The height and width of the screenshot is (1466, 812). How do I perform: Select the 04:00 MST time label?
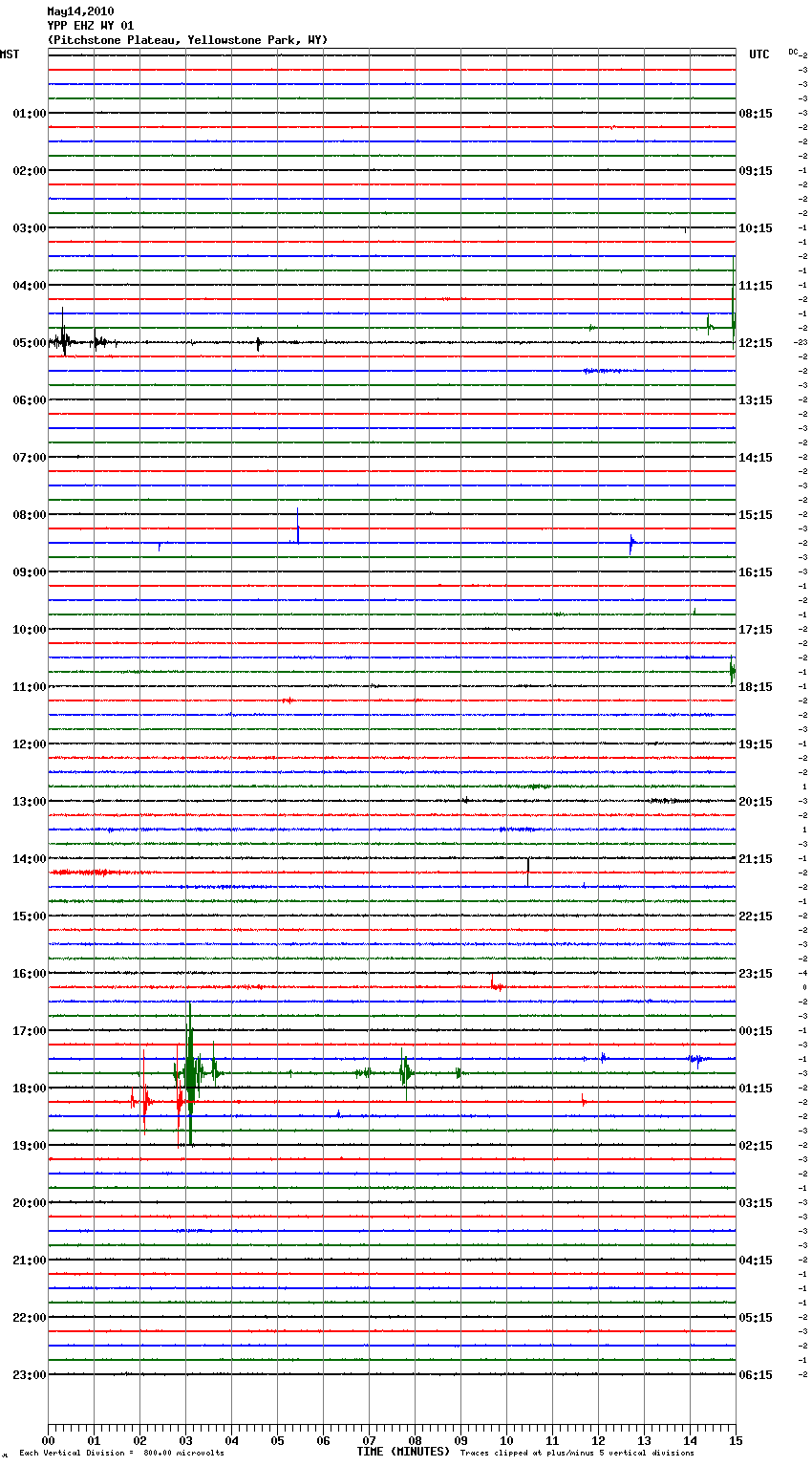30,286
